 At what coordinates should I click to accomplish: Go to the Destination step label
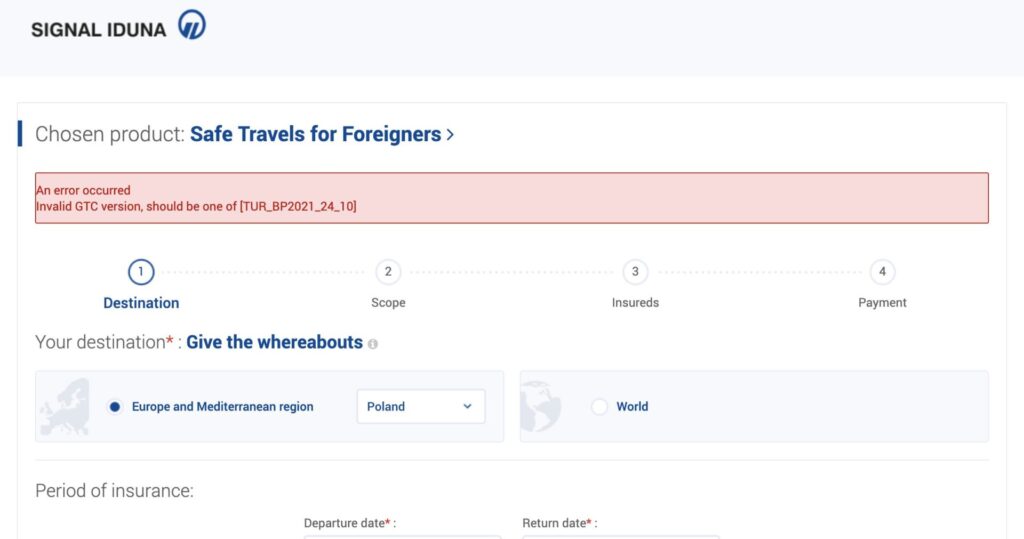click(141, 302)
